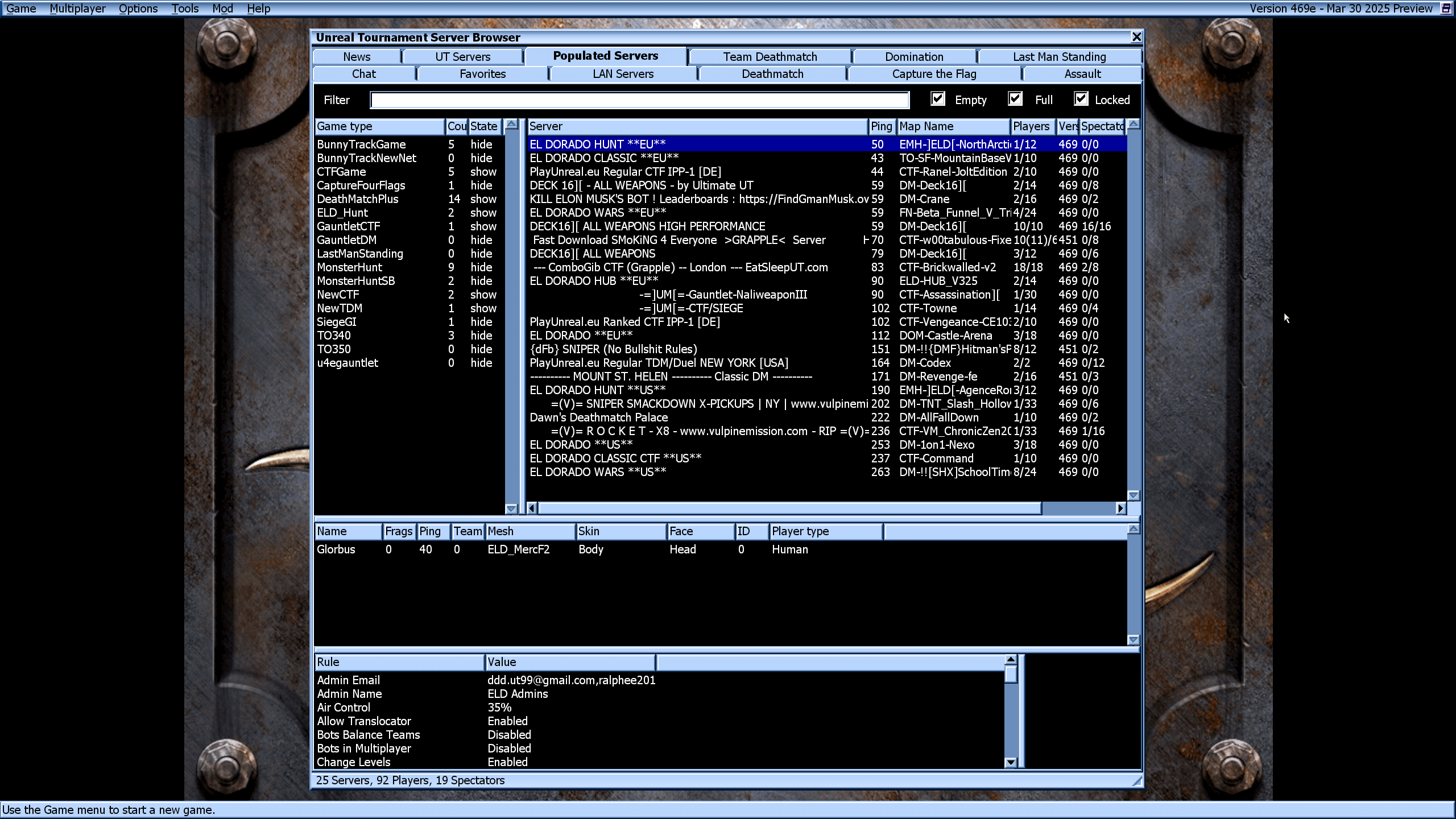Image resolution: width=1456 pixels, height=819 pixels.
Task: Select the Admin Email rule row
Action: click(x=660, y=680)
